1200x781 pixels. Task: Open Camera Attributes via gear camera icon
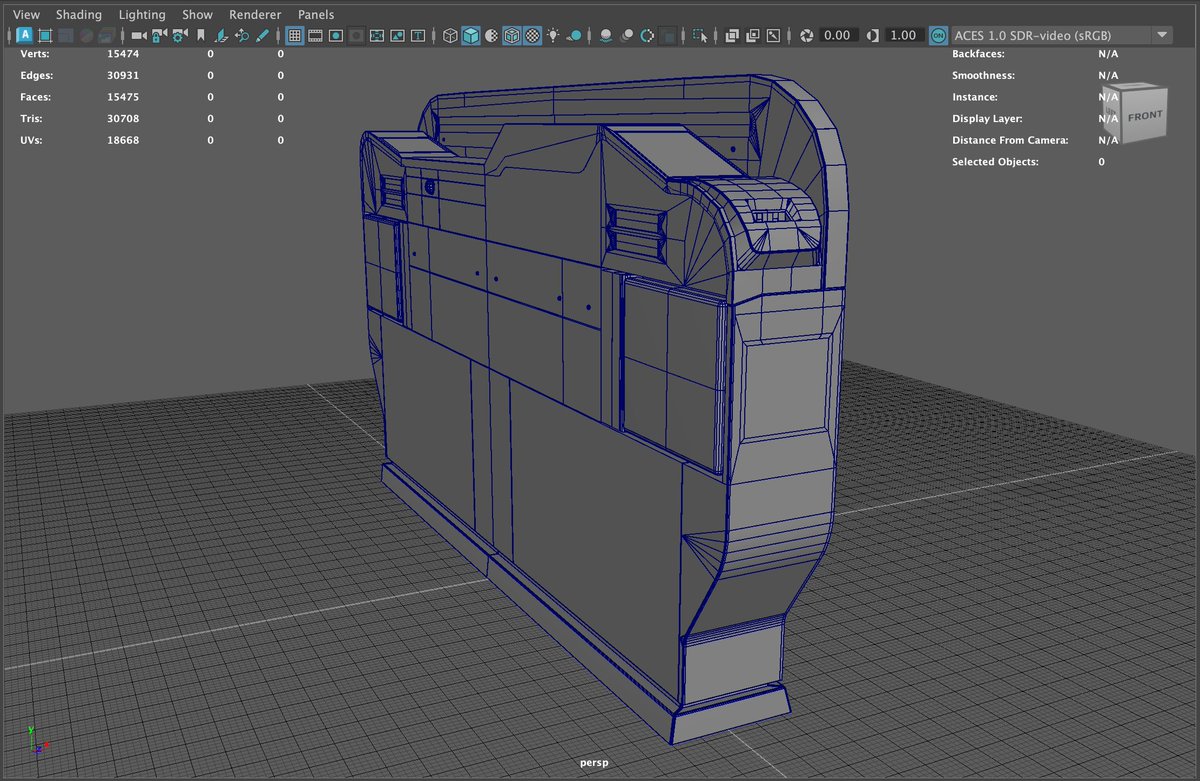coord(179,35)
